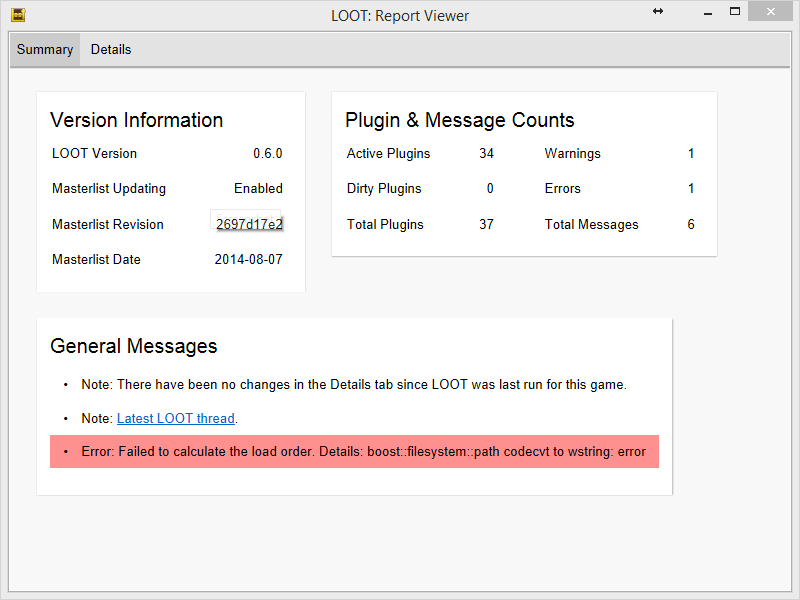Image resolution: width=800 pixels, height=600 pixels.
Task: Click the LOOT app icon in title bar
Action: tap(18, 15)
